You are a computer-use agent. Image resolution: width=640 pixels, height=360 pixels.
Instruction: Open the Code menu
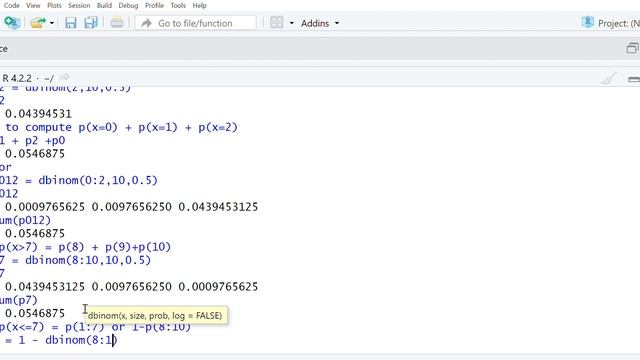pos(11,5)
